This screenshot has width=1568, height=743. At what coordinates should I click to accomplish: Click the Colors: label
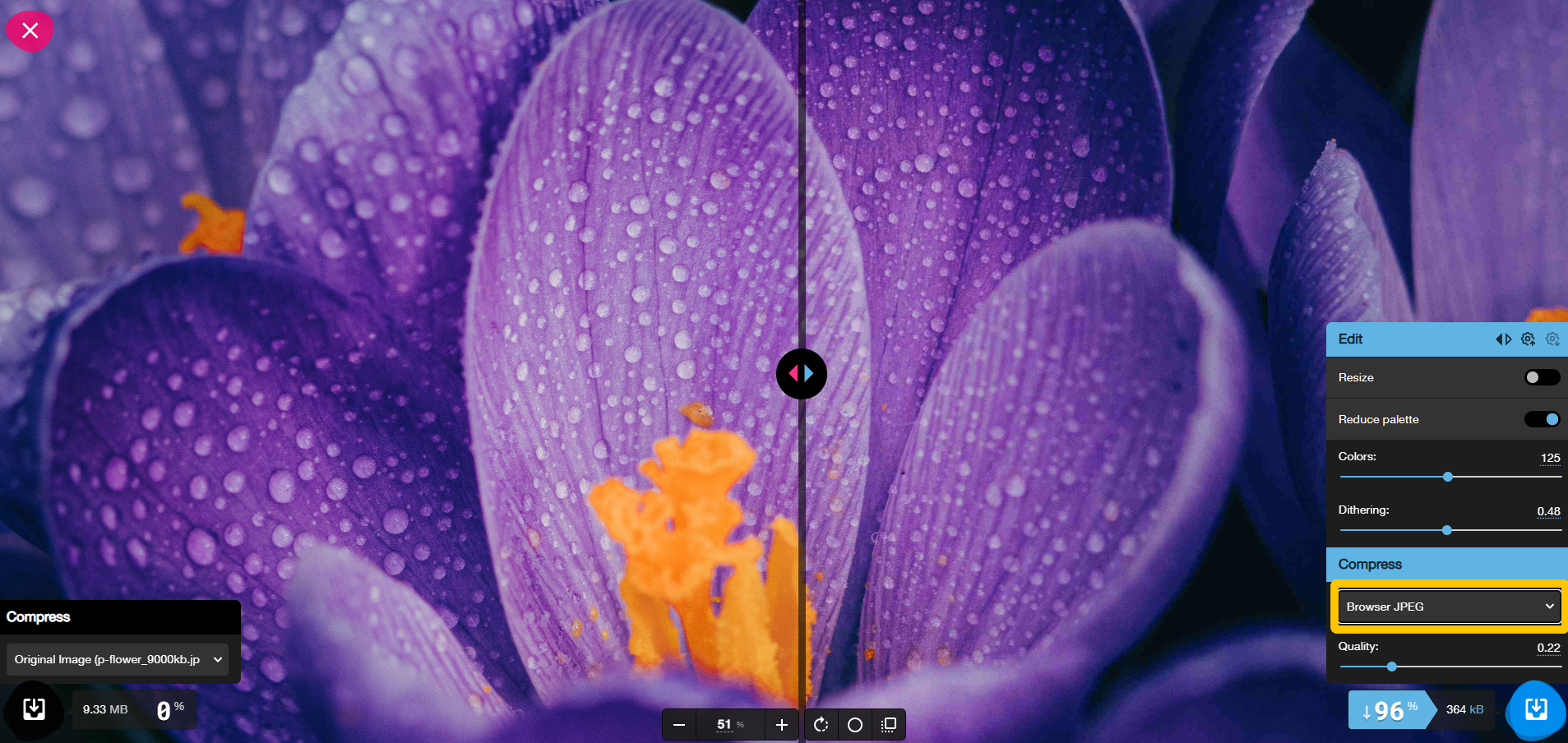pyautogui.click(x=1357, y=456)
